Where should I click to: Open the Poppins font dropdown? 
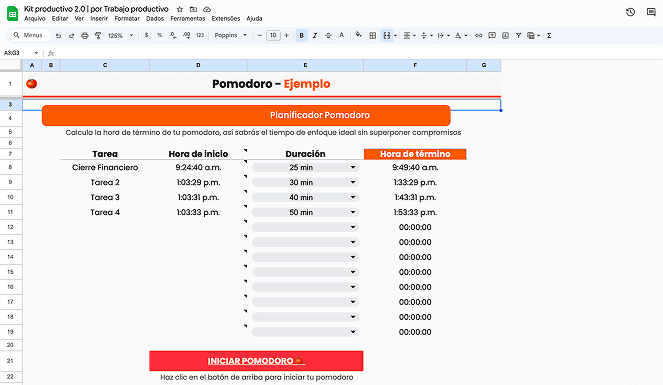click(230, 35)
